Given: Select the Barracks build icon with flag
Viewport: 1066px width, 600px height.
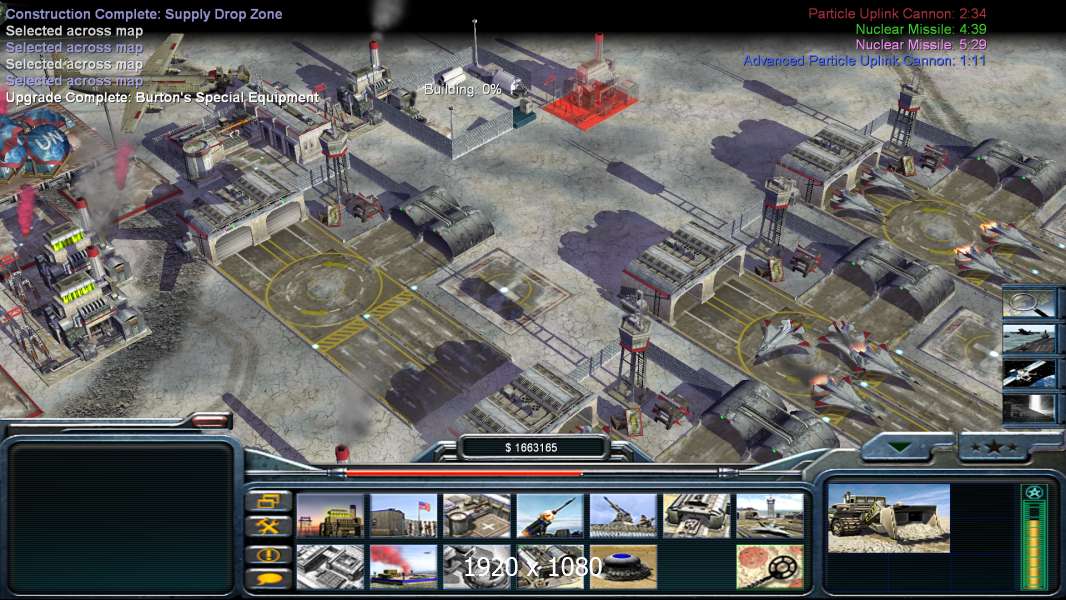Looking at the screenshot, I should tap(403, 516).
